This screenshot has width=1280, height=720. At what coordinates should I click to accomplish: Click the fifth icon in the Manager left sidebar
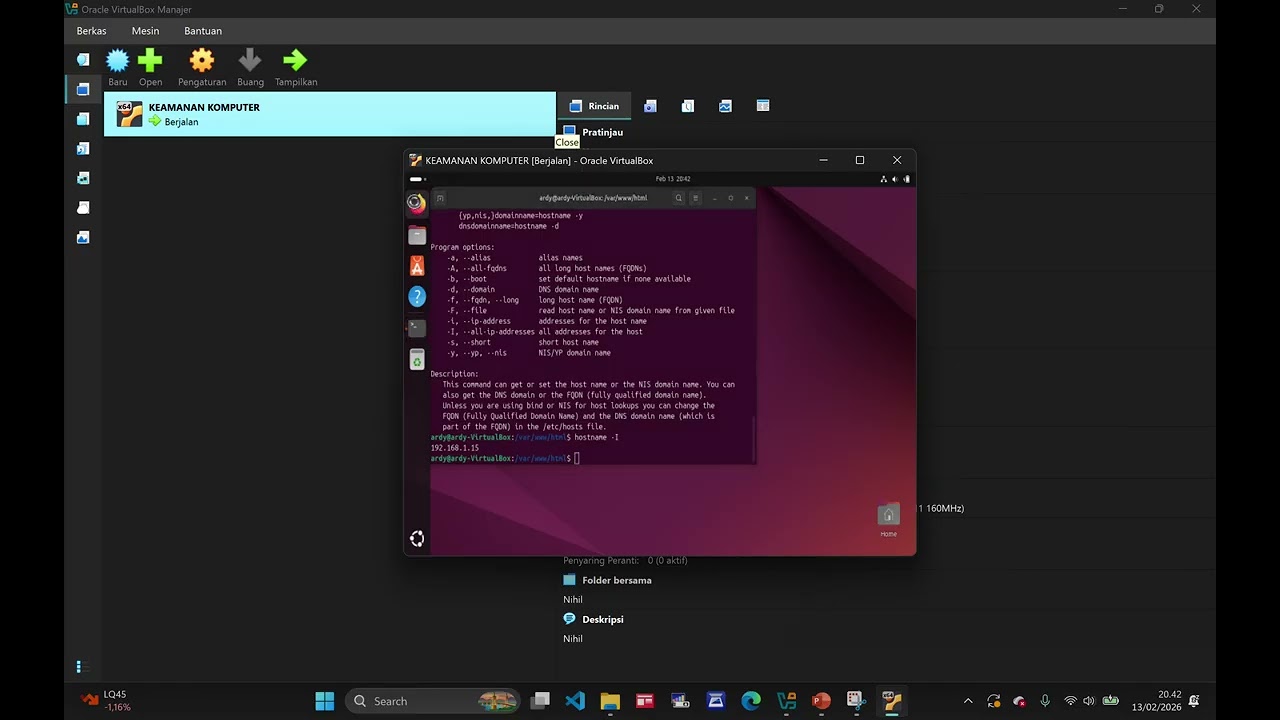click(83, 178)
